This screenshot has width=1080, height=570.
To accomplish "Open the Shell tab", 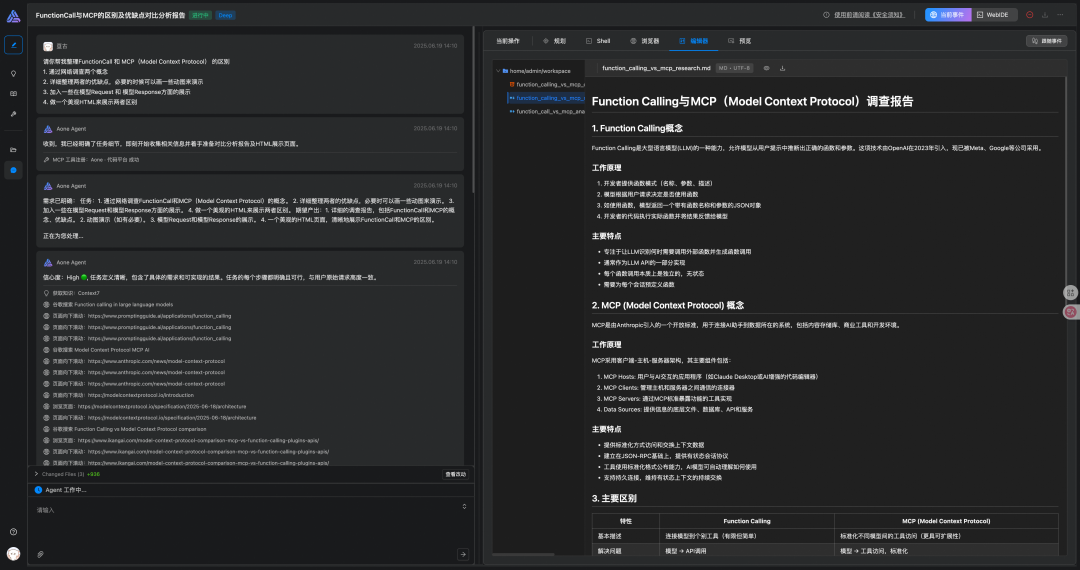I will coord(598,41).
